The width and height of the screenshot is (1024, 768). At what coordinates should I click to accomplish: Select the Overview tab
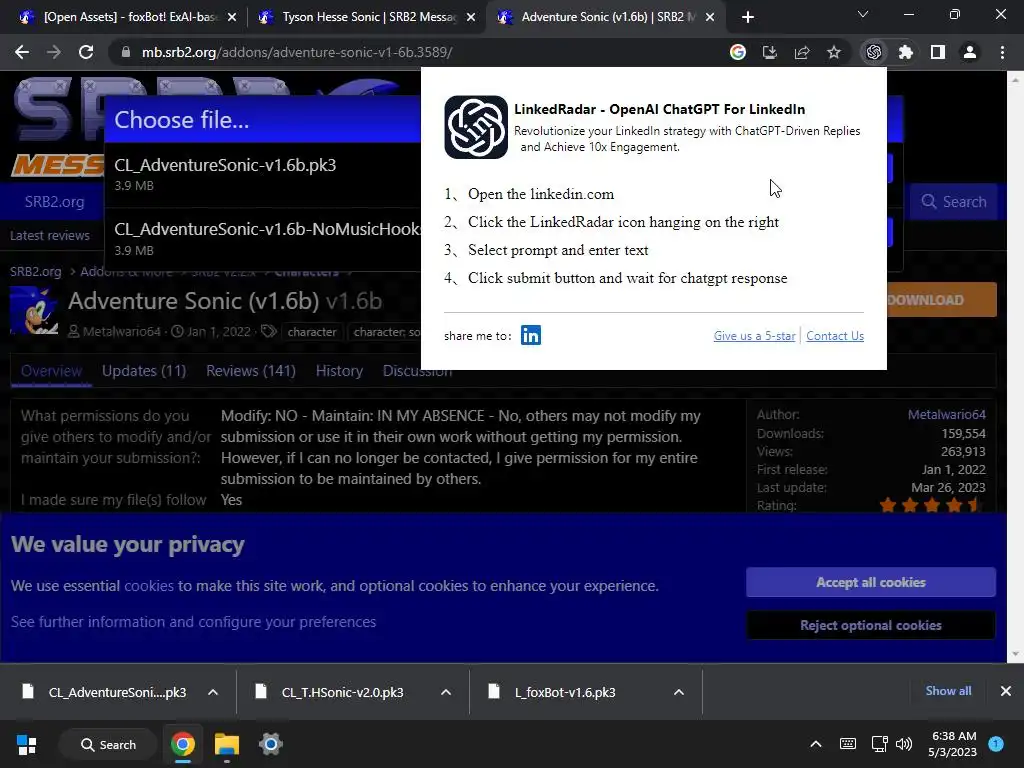52,371
